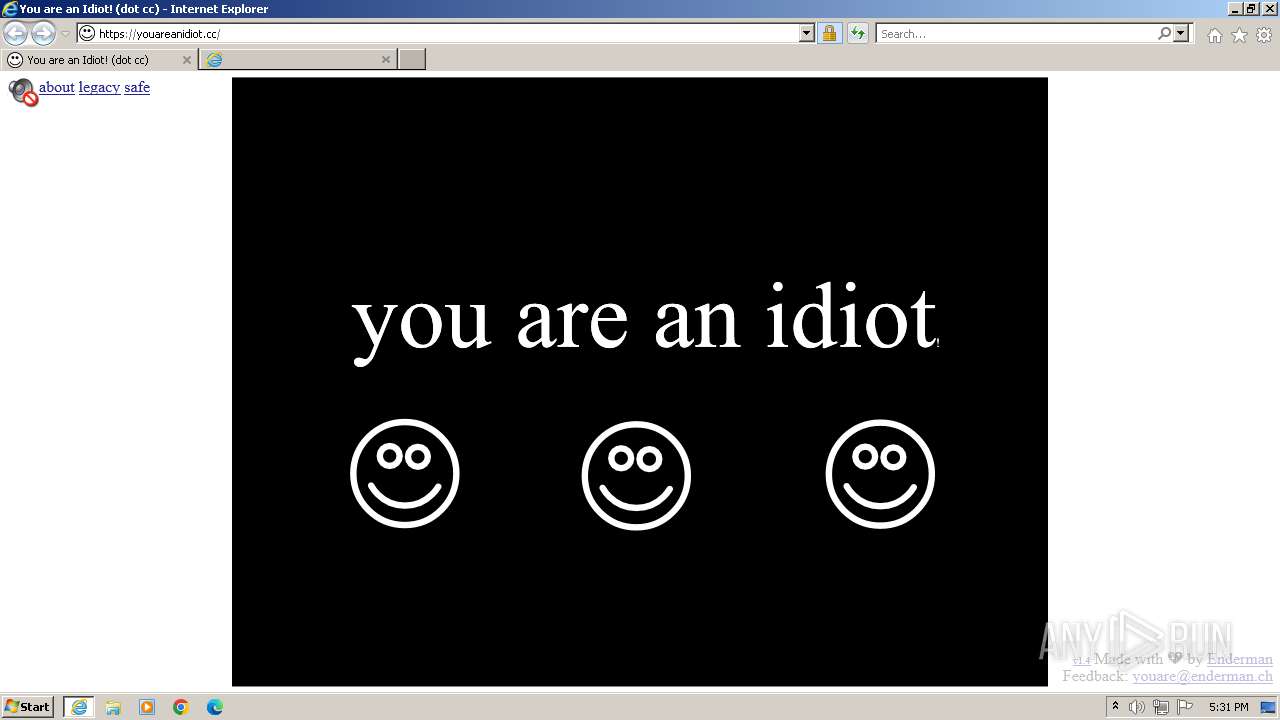
Task: Close the 'You are an Idiot! (dot cc)' tab
Action: 186,60
